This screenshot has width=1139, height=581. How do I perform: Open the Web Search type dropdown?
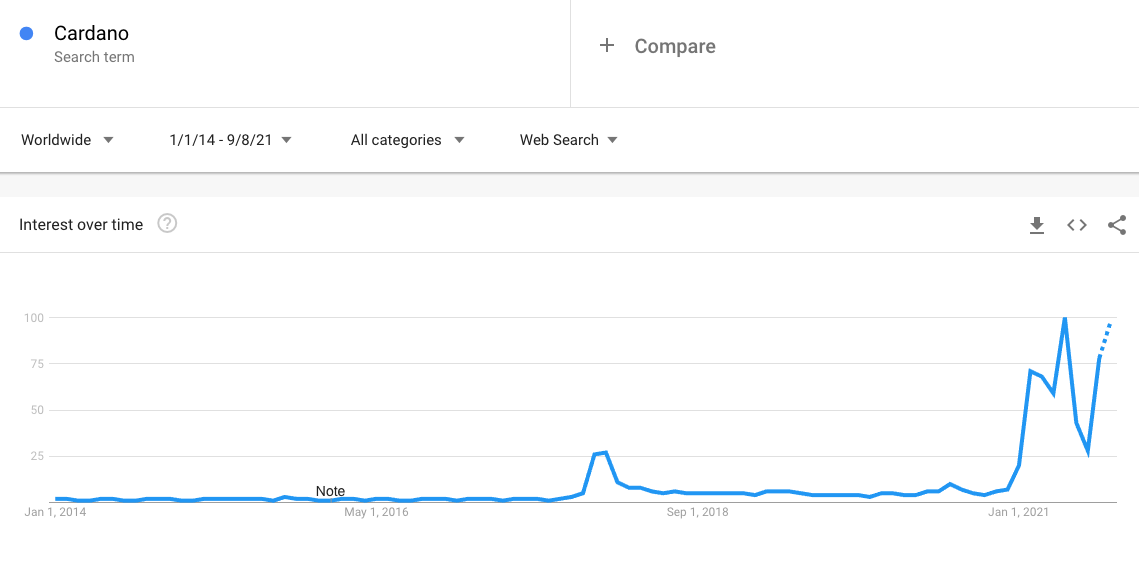pyautogui.click(x=568, y=140)
